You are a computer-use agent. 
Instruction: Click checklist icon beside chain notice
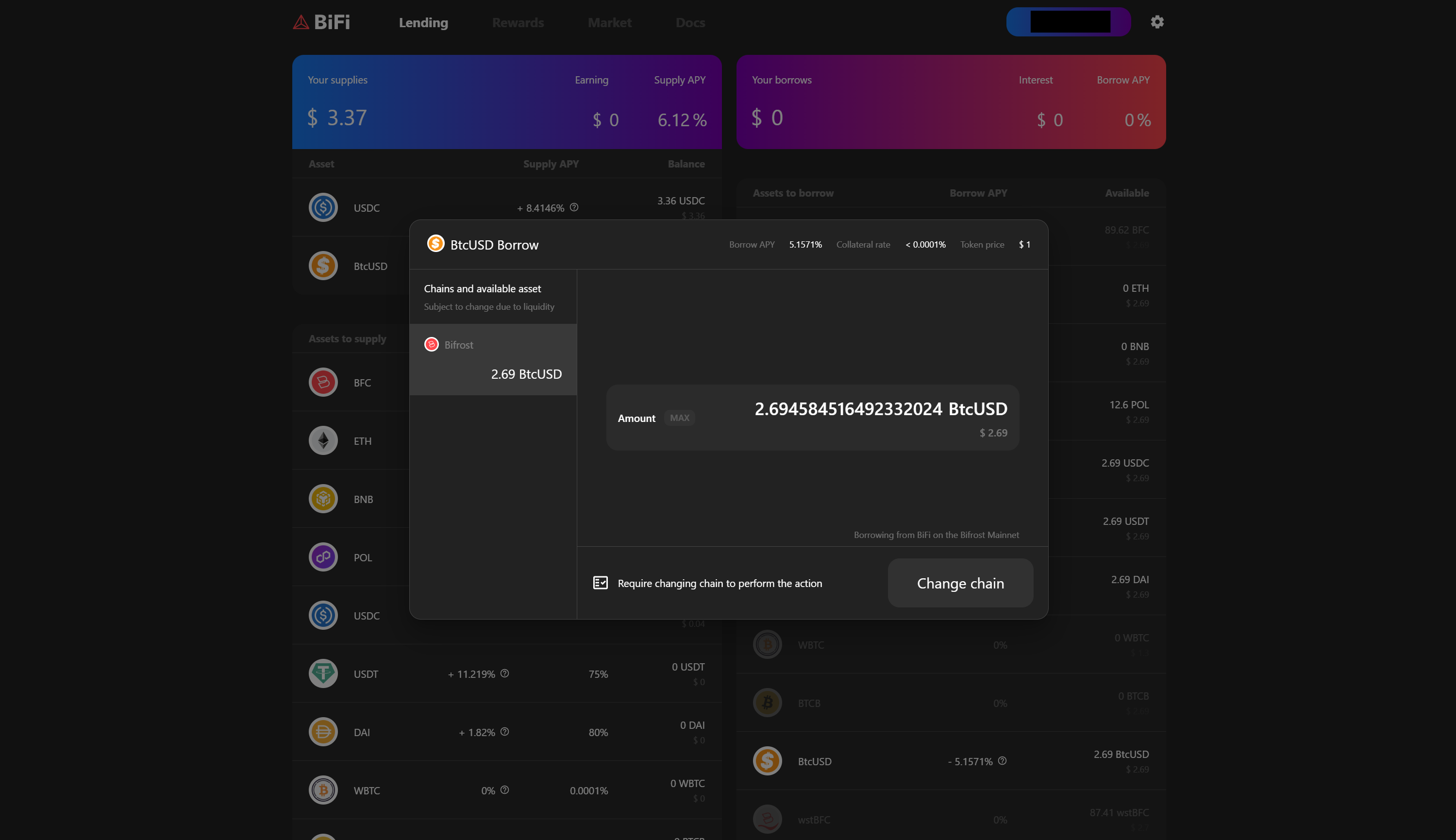tap(601, 583)
